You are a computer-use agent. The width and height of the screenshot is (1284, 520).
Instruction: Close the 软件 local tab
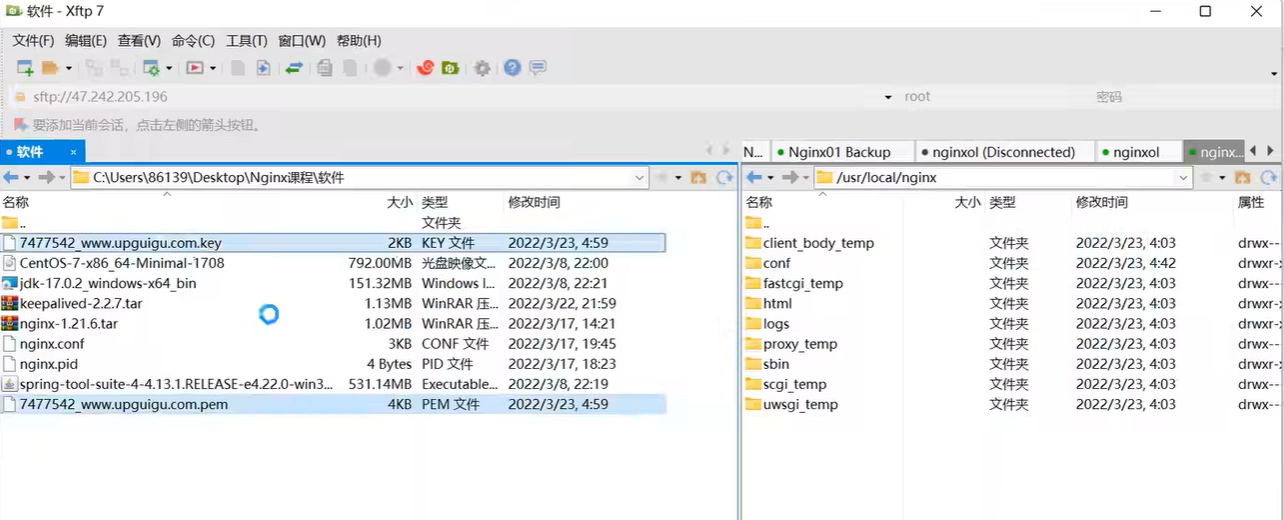click(x=73, y=152)
